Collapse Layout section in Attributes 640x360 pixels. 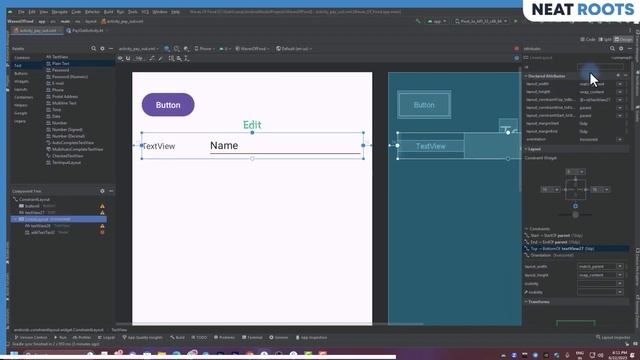(526, 149)
